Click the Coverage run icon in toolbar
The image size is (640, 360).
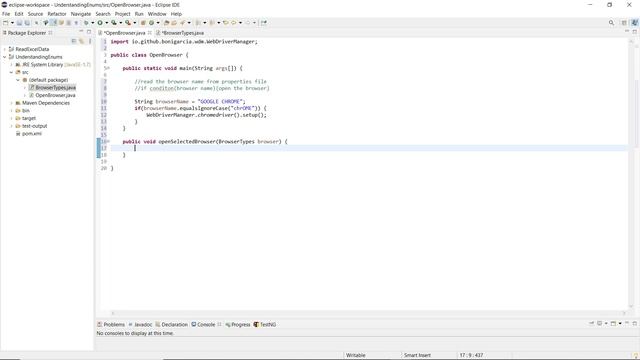114,23
